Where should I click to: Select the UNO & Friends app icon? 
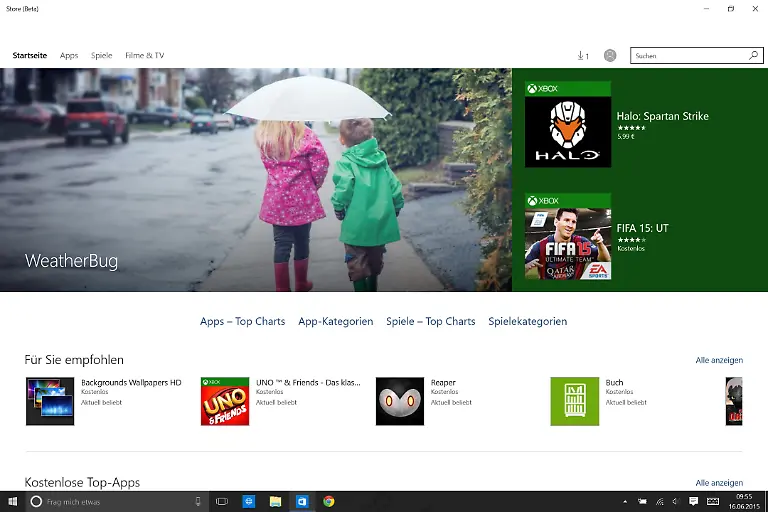click(225, 401)
